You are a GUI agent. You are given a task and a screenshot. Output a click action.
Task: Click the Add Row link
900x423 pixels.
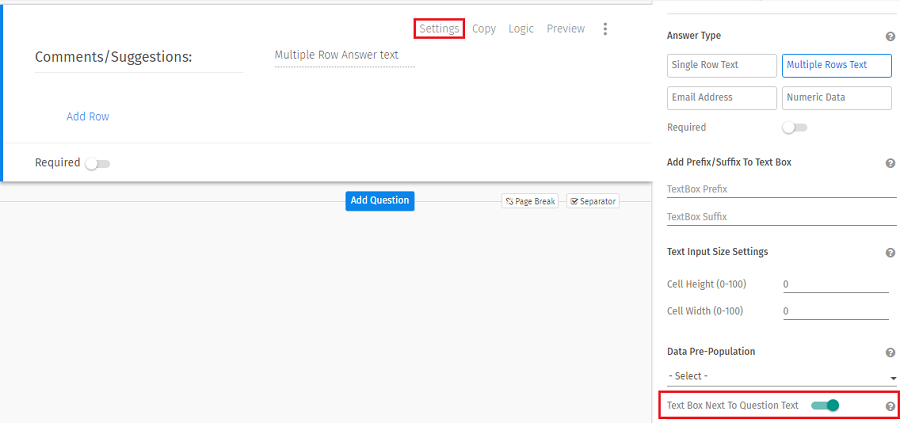click(88, 117)
